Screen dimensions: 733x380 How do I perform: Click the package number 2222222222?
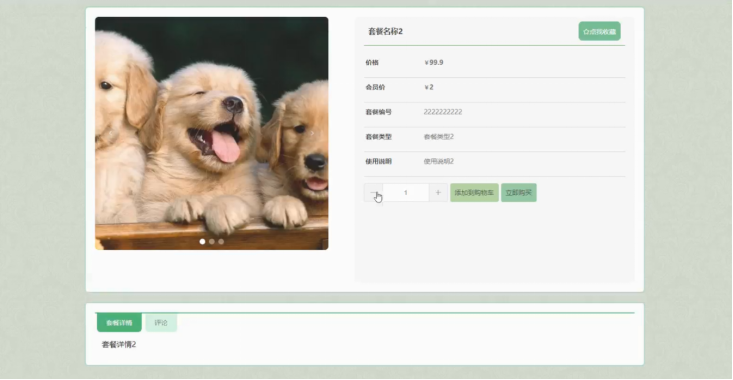pos(443,112)
